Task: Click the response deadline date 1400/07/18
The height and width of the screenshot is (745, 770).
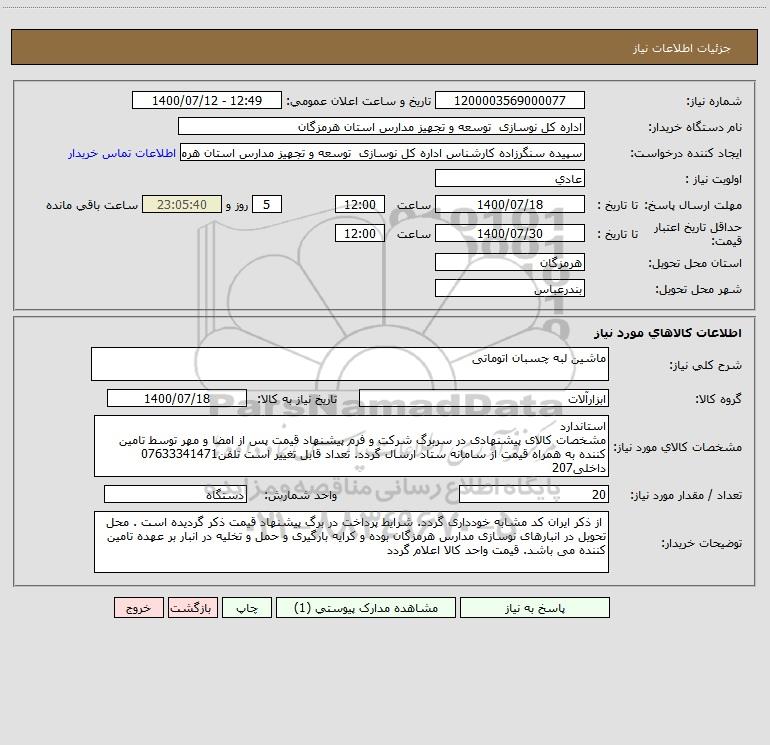Action: (510, 204)
